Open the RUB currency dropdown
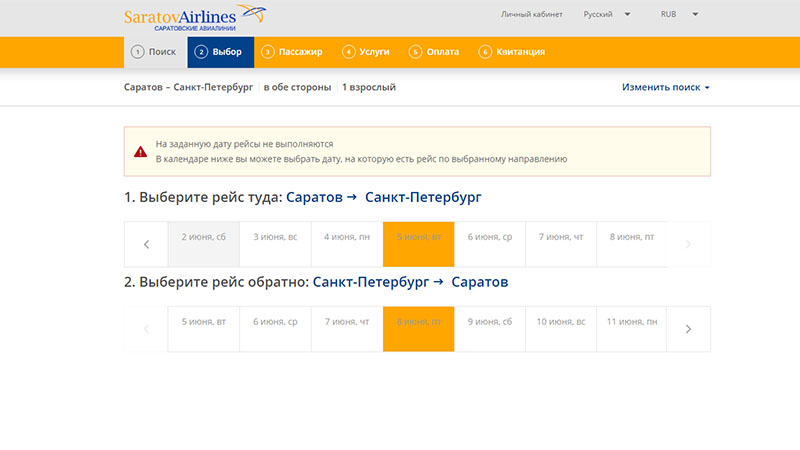 [x=679, y=15]
